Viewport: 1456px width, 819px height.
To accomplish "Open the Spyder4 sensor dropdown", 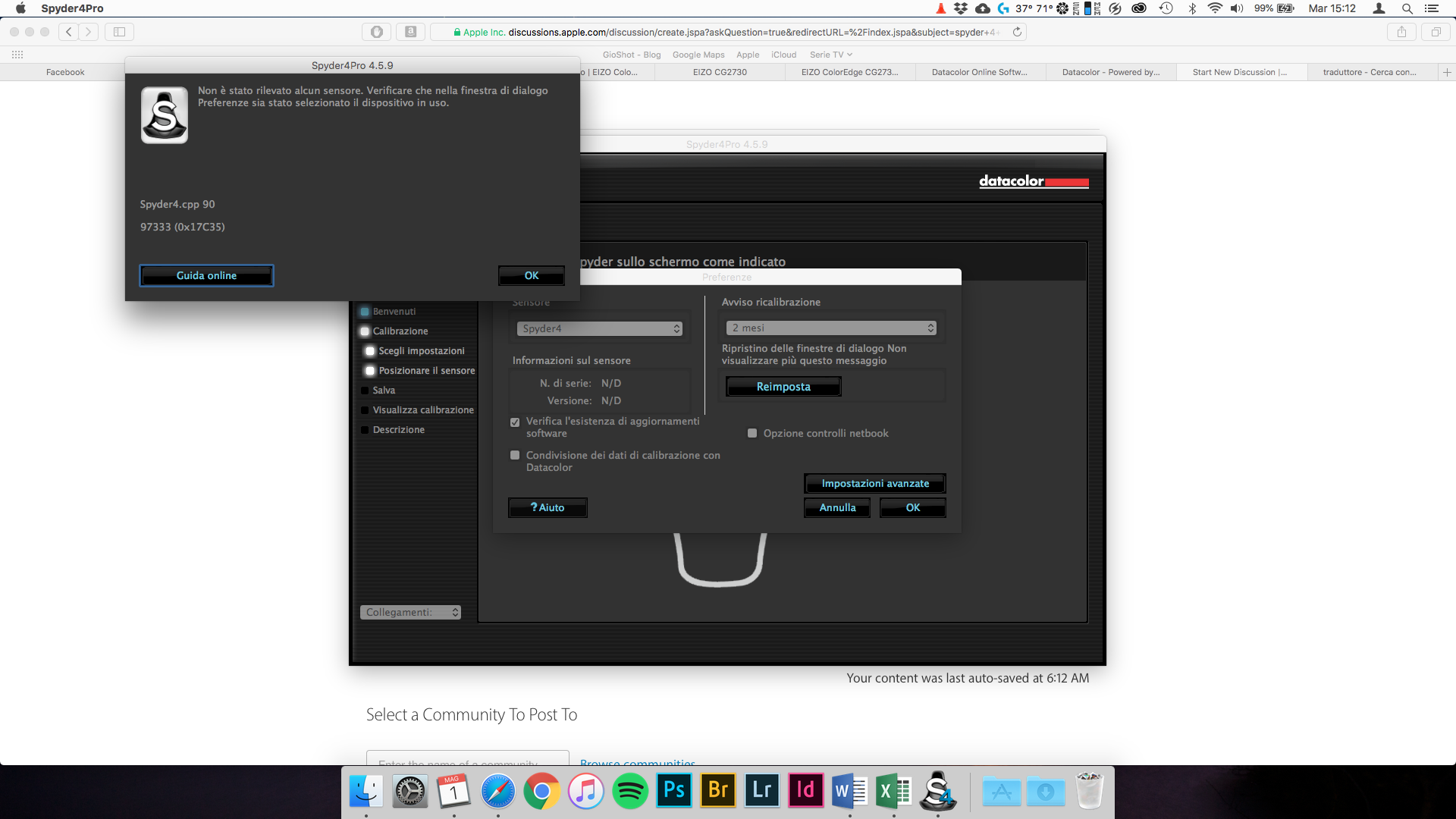I will 600,328.
